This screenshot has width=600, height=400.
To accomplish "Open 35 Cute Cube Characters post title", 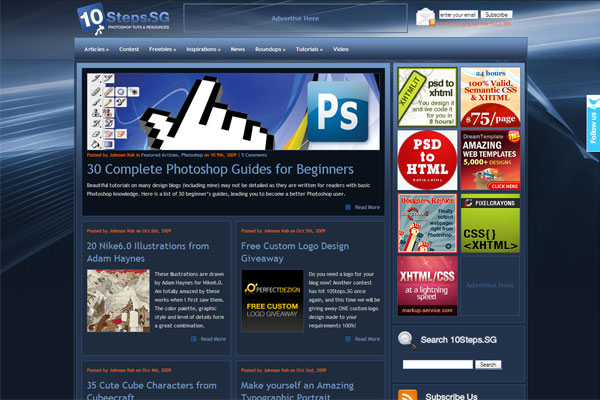I will (x=152, y=390).
